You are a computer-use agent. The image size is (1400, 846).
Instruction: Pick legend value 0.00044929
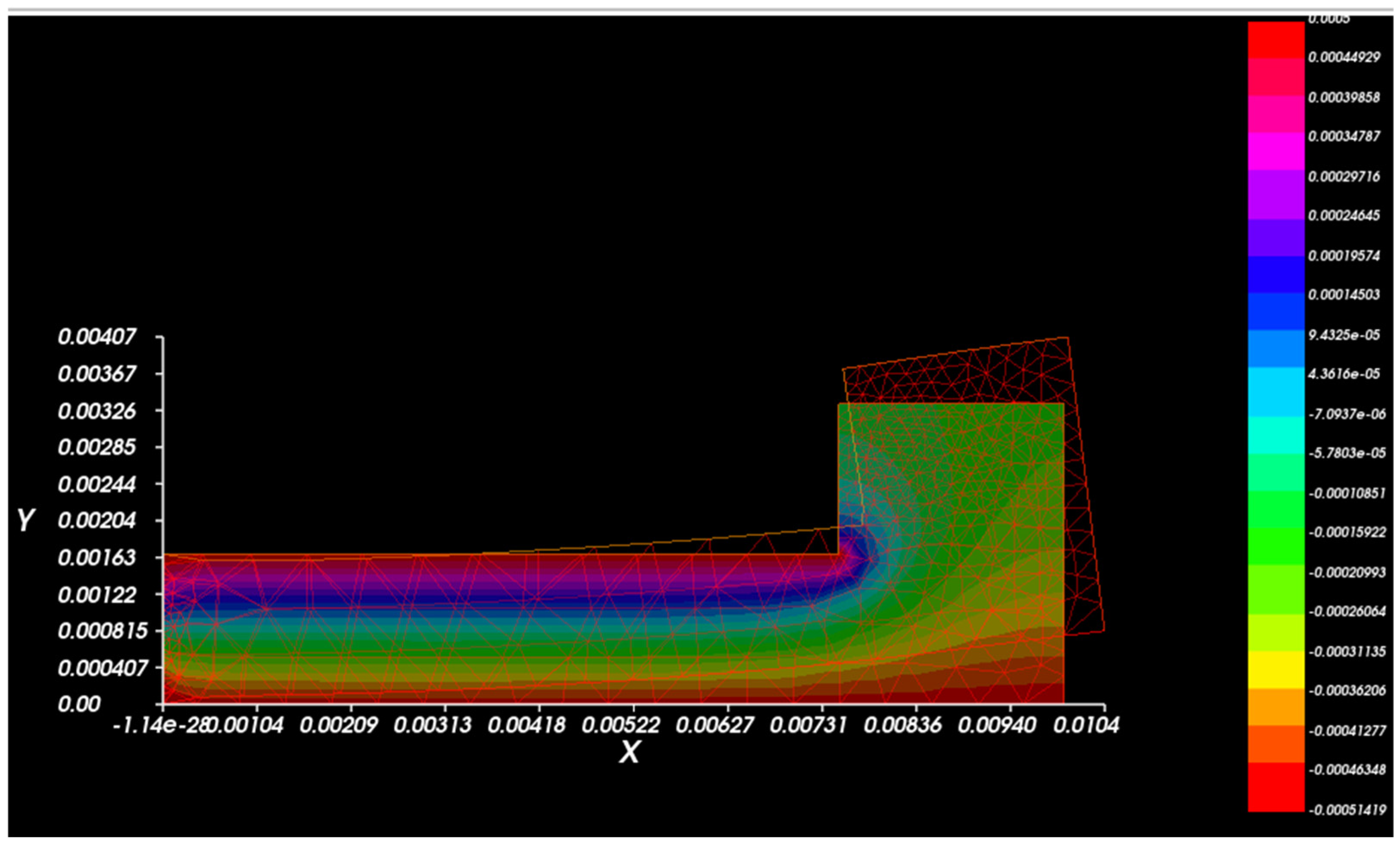(x=1344, y=57)
